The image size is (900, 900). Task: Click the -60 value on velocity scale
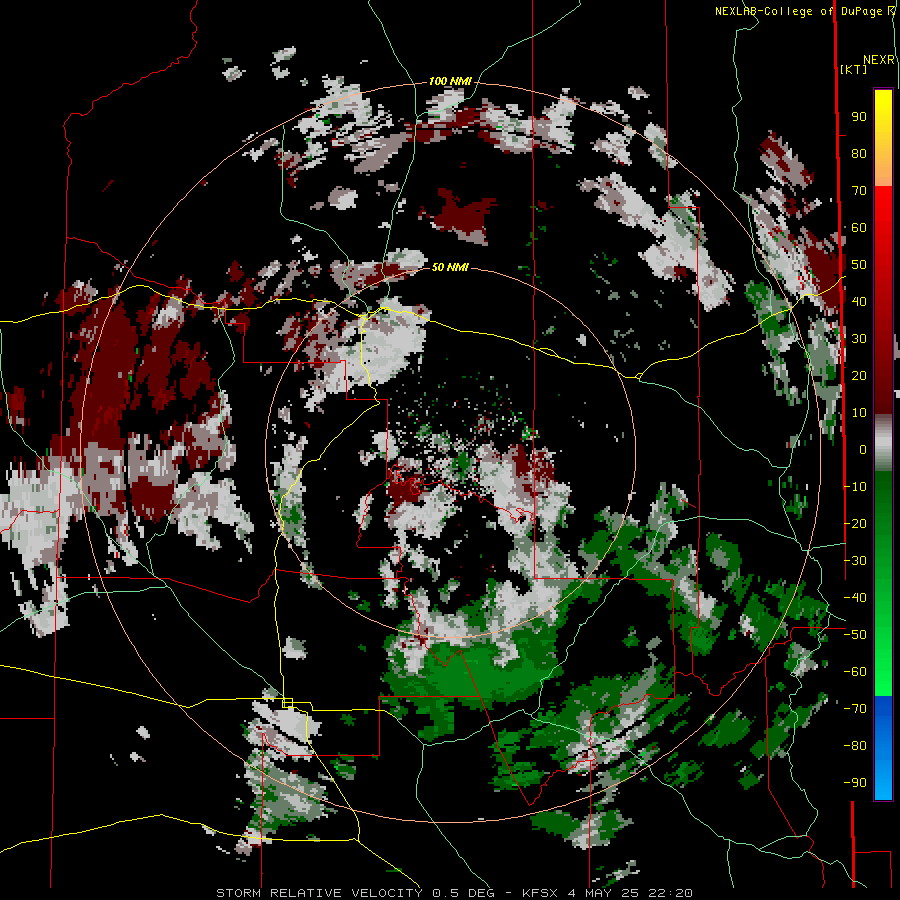point(855,672)
